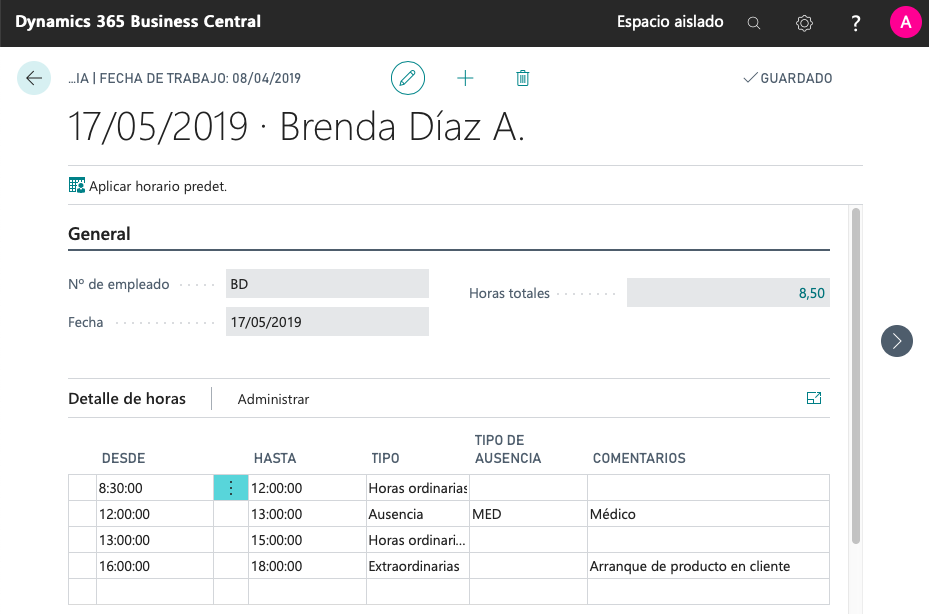The width and height of the screenshot is (929, 614).
Task: Click the back arrow button
Action: (x=34, y=78)
